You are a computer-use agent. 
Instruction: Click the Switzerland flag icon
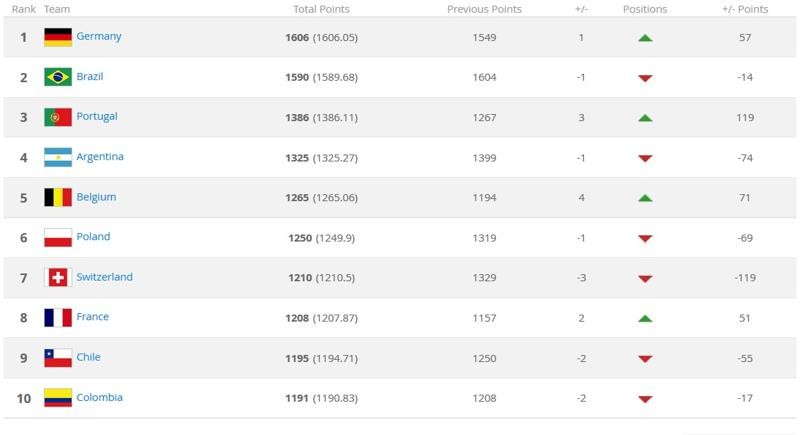click(x=58, y=278)
